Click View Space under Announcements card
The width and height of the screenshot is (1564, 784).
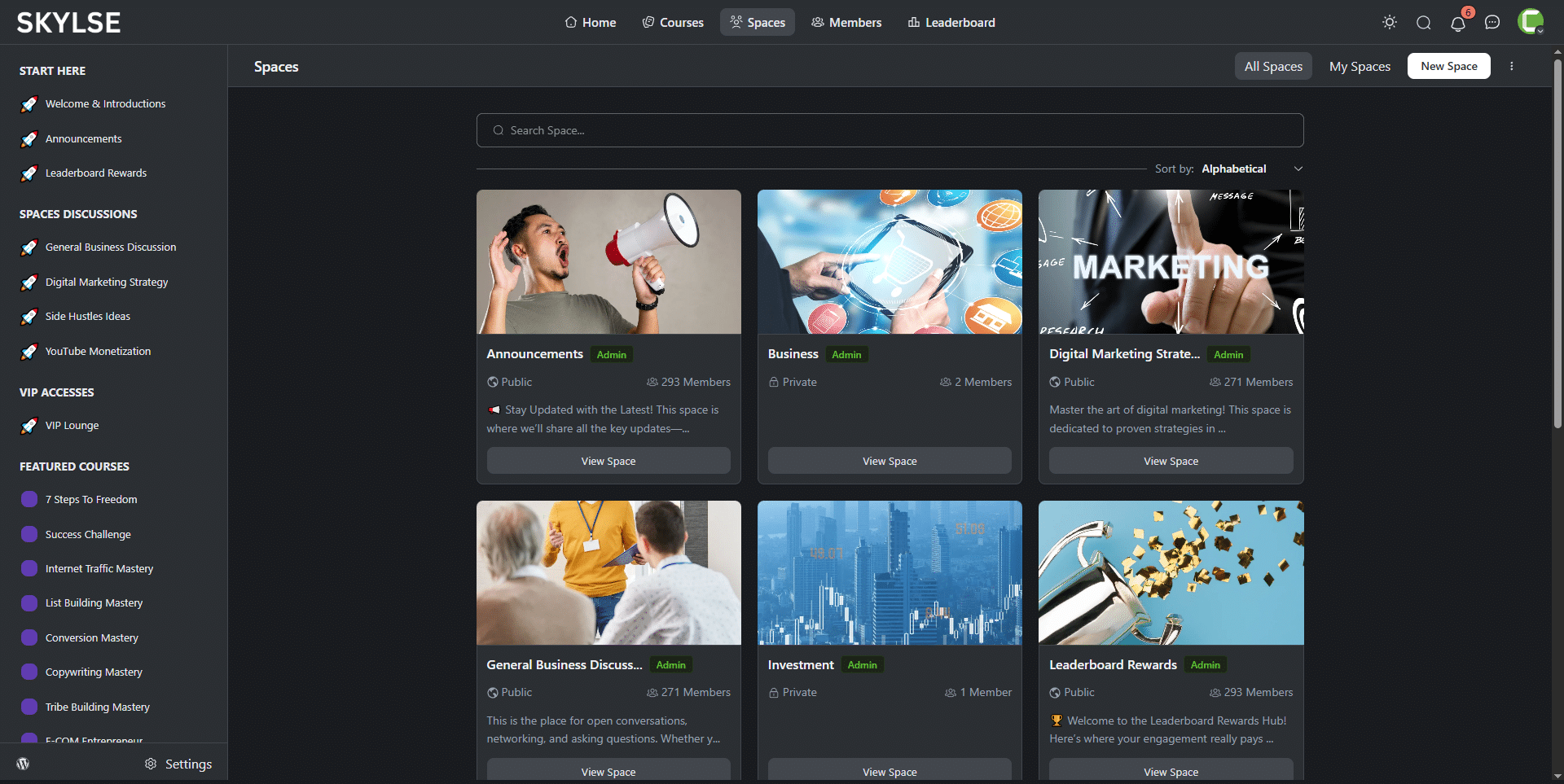click(x=608, y=461)
